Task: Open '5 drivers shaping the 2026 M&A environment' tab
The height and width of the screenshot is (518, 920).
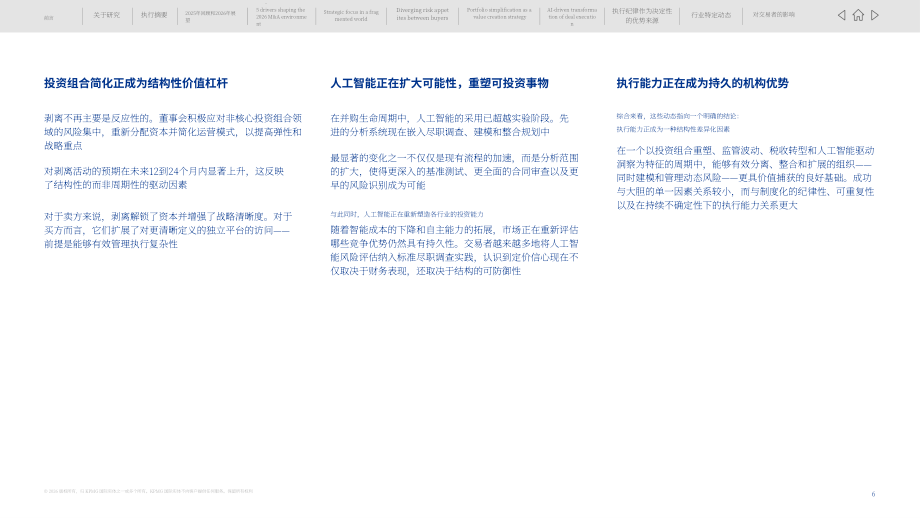Action: [x=281, y=17]
